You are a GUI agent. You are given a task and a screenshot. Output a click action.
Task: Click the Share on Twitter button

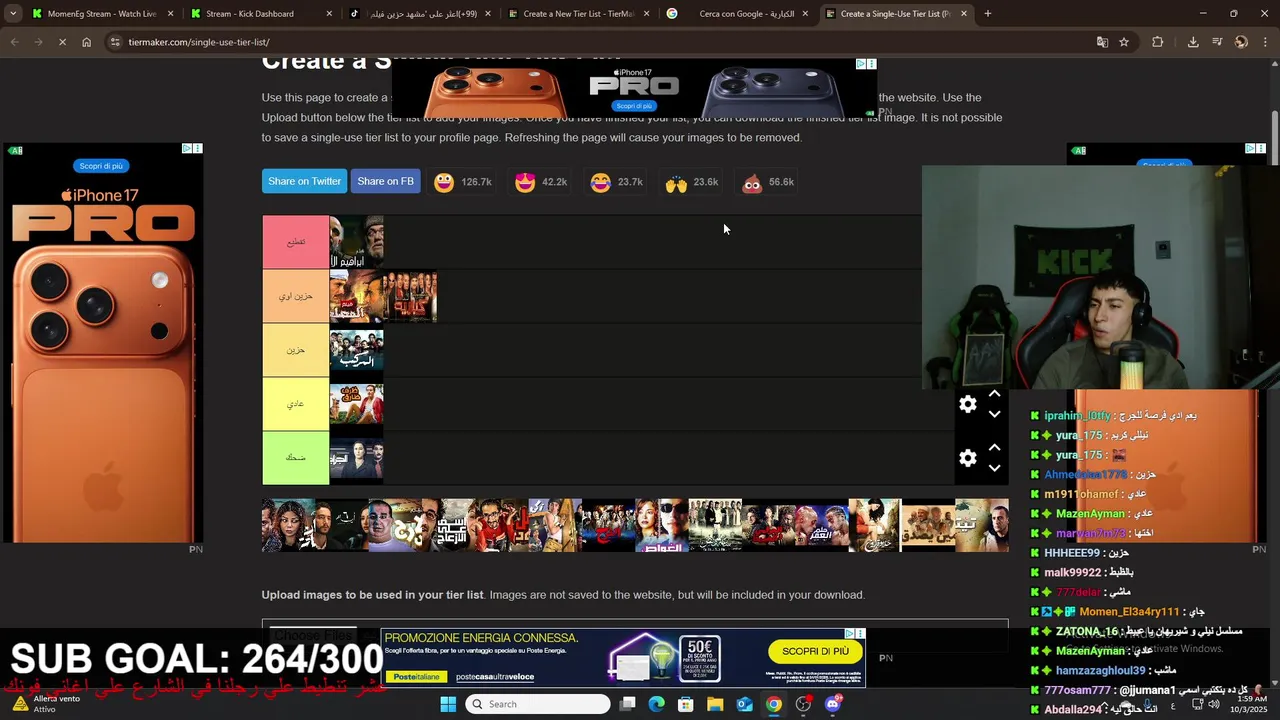point(304,181)
